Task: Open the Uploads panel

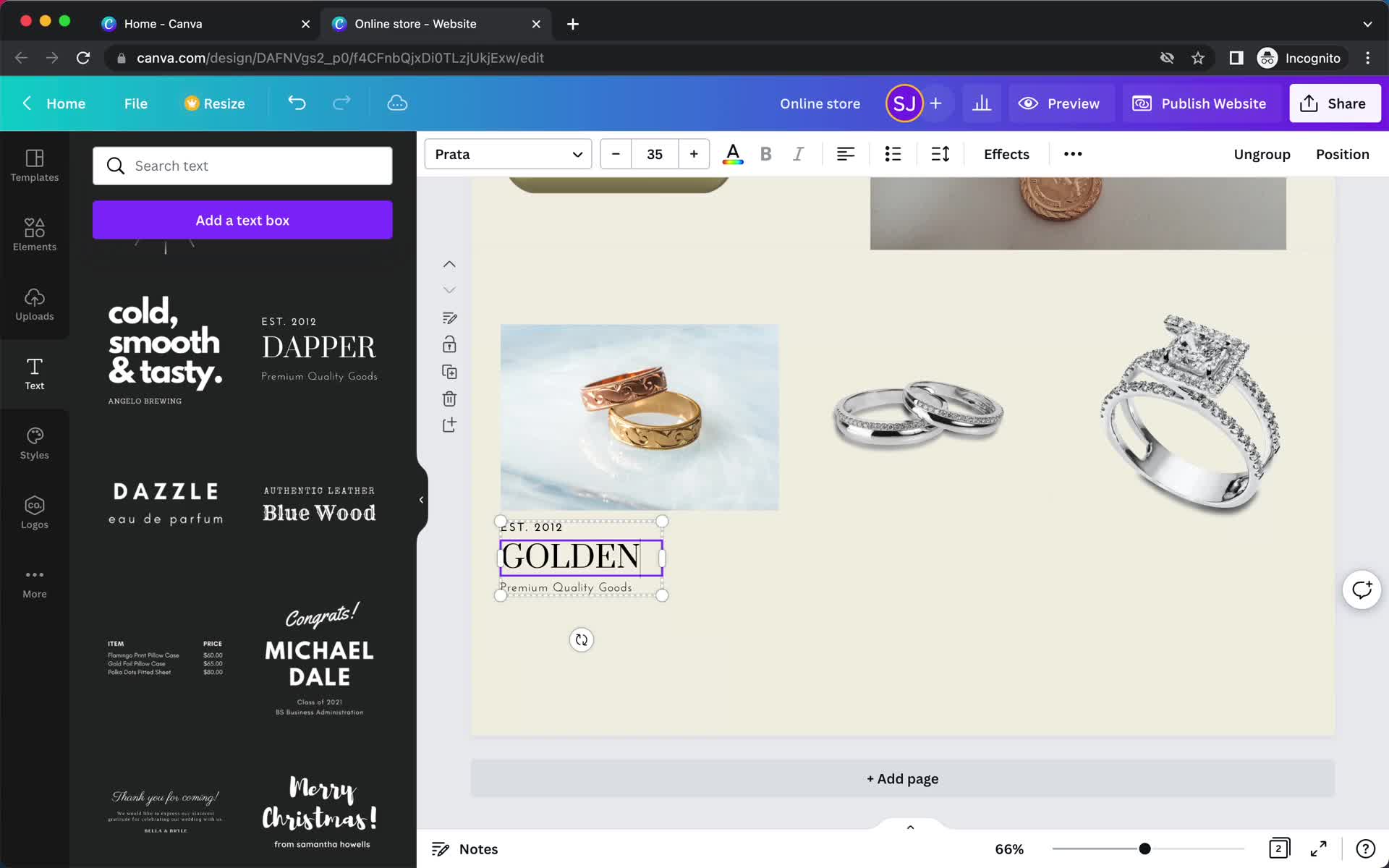Action: (34, 305)
